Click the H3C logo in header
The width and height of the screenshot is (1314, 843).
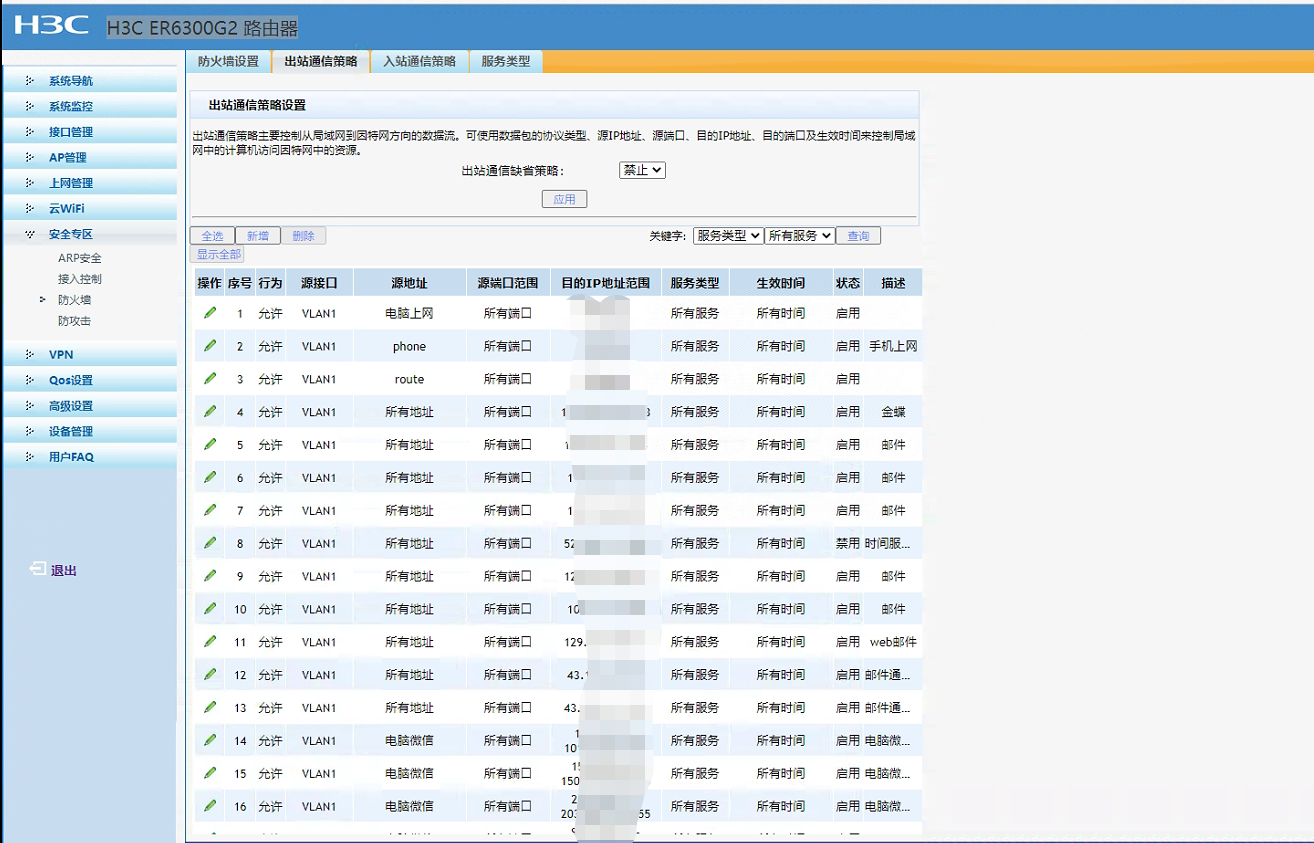click(x=52, y=26)
